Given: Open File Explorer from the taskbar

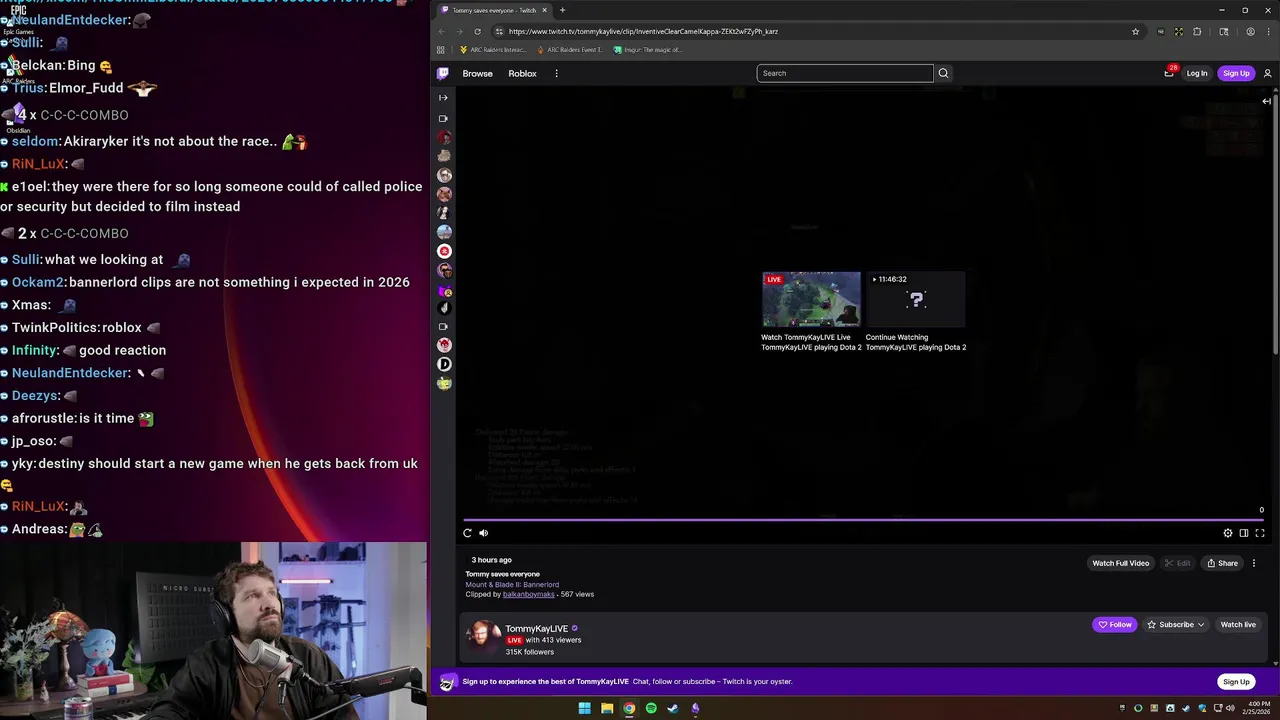Looking at the screenshot, I should pos(607,708).
